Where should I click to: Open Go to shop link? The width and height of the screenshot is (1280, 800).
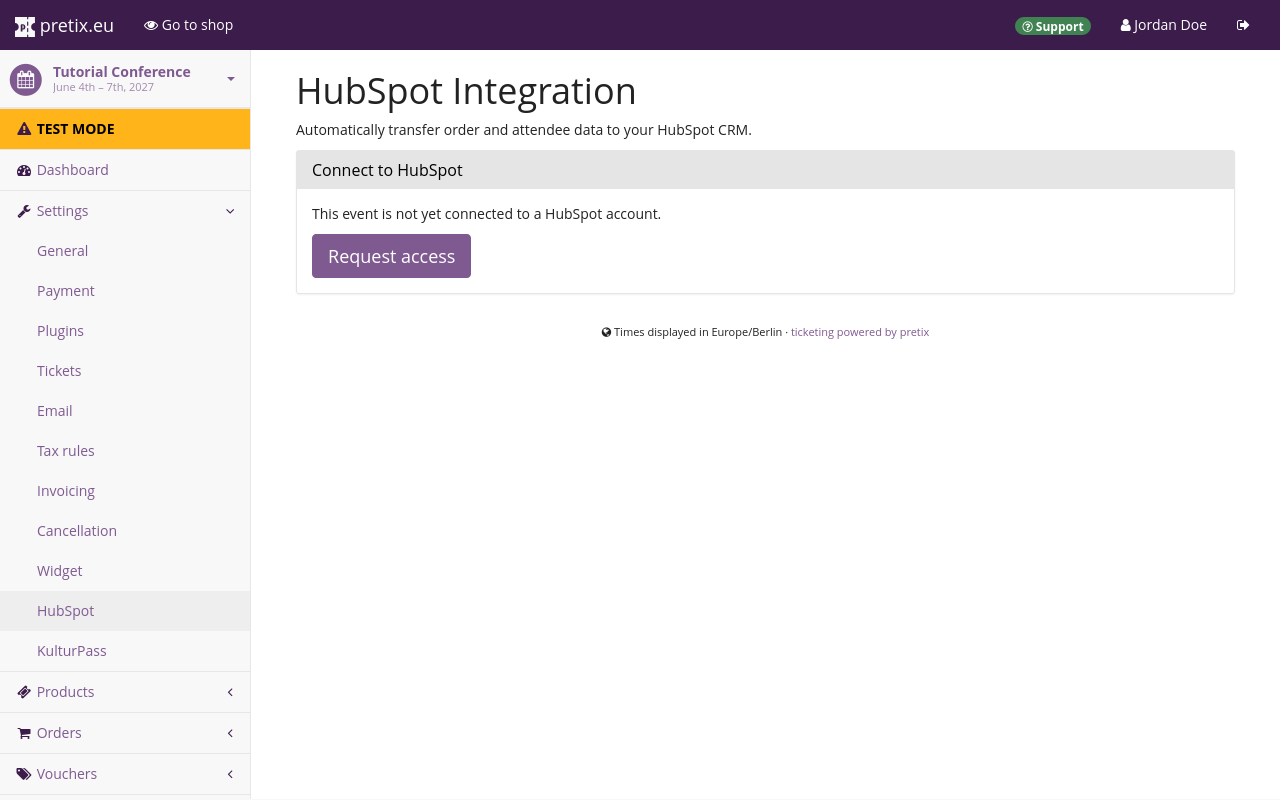[x=189, y=25]
